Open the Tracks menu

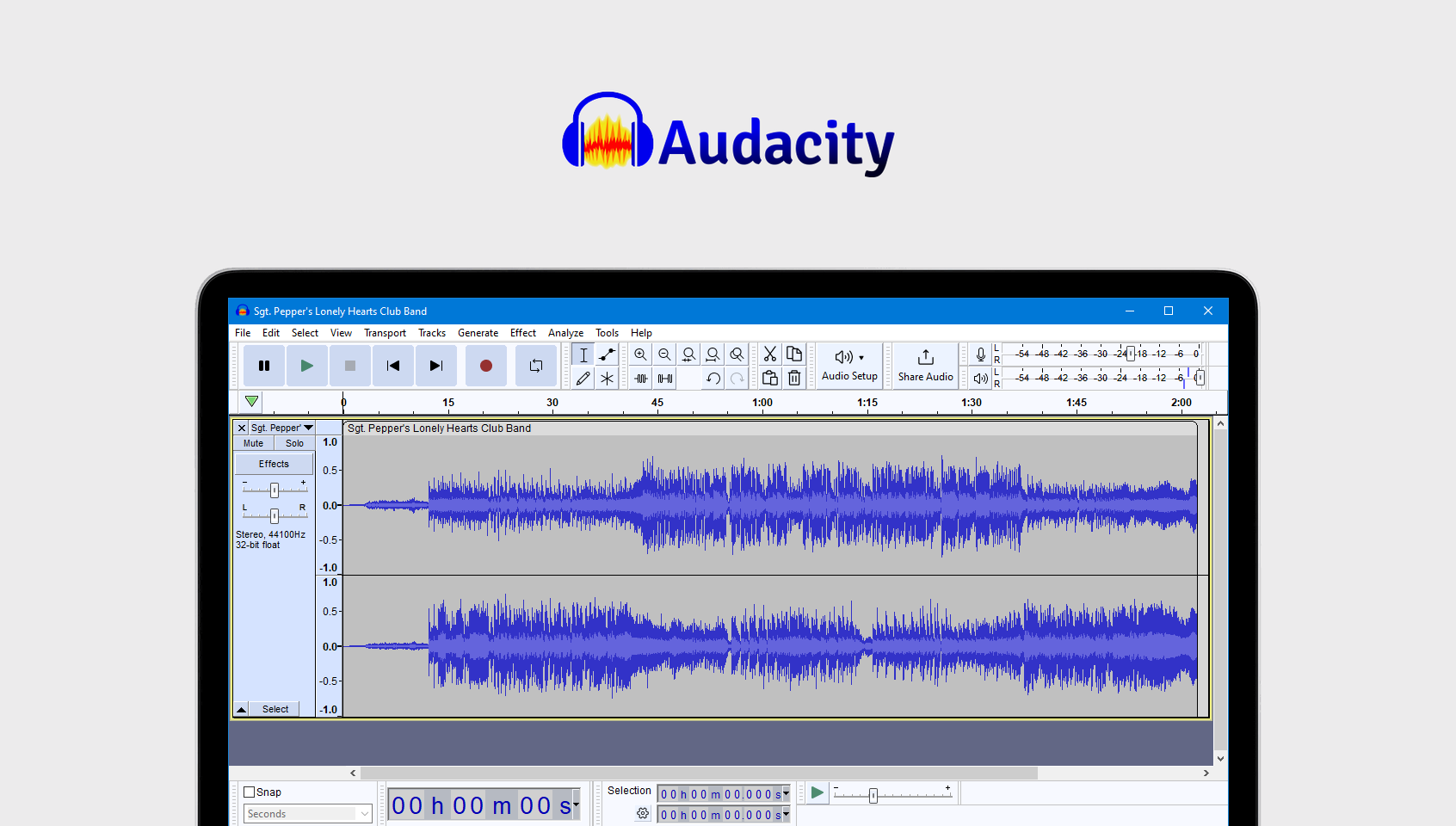[432, 333]
